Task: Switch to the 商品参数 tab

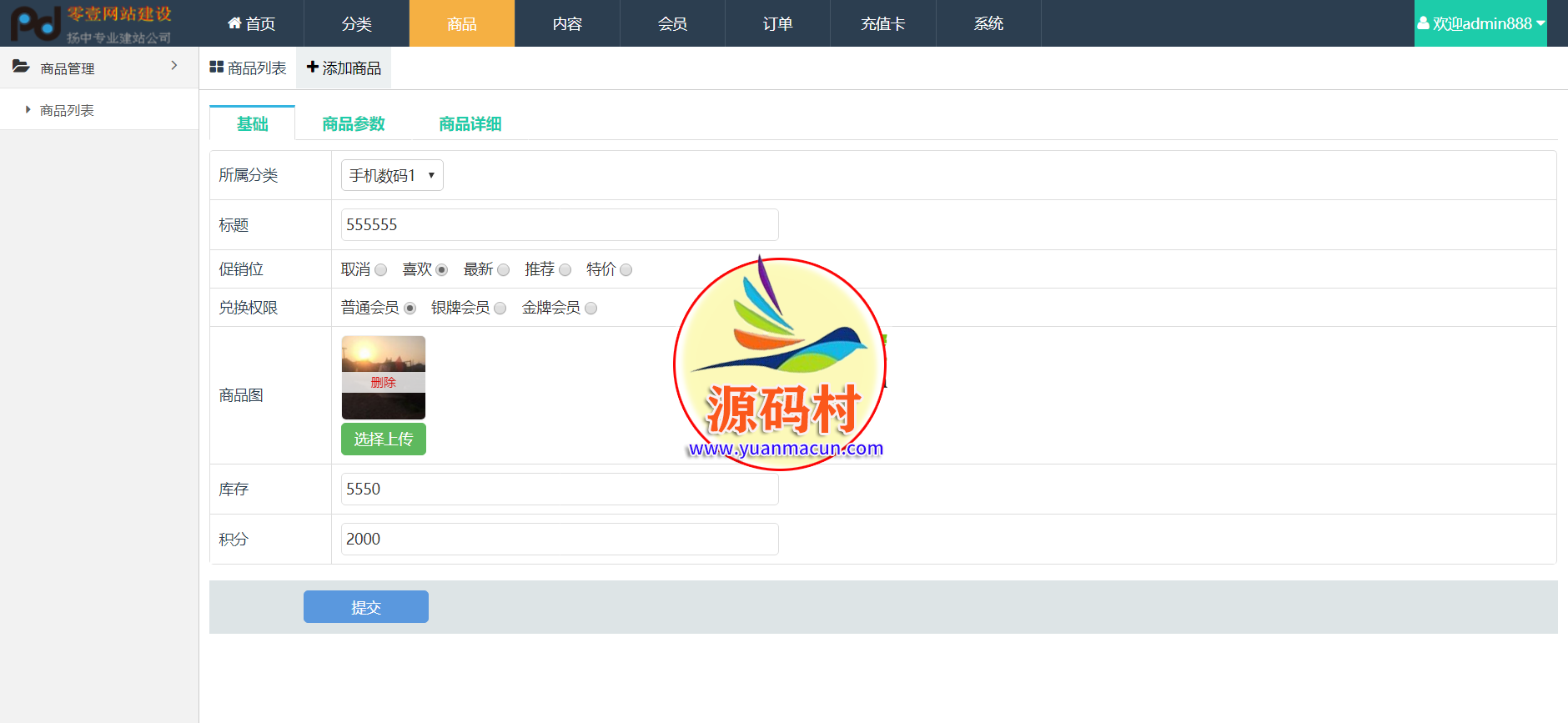Action: click(x=354, y=123)
